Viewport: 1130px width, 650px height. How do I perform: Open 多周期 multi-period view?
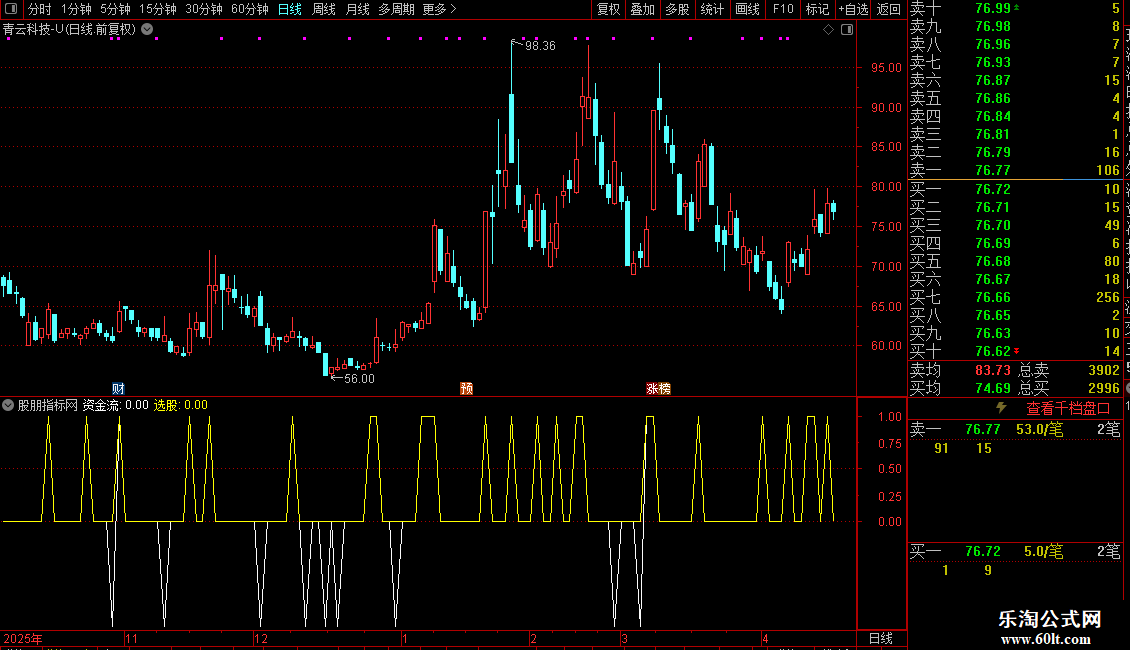pyautogui.click(x=396, y=9)
